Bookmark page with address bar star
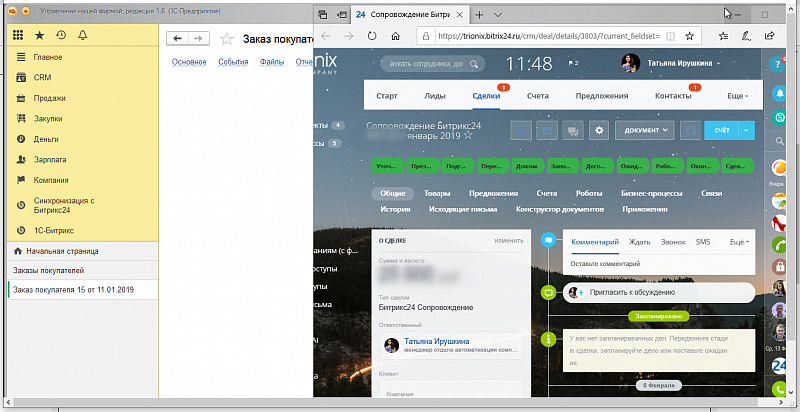800x412 pixels. click(689, 36)
